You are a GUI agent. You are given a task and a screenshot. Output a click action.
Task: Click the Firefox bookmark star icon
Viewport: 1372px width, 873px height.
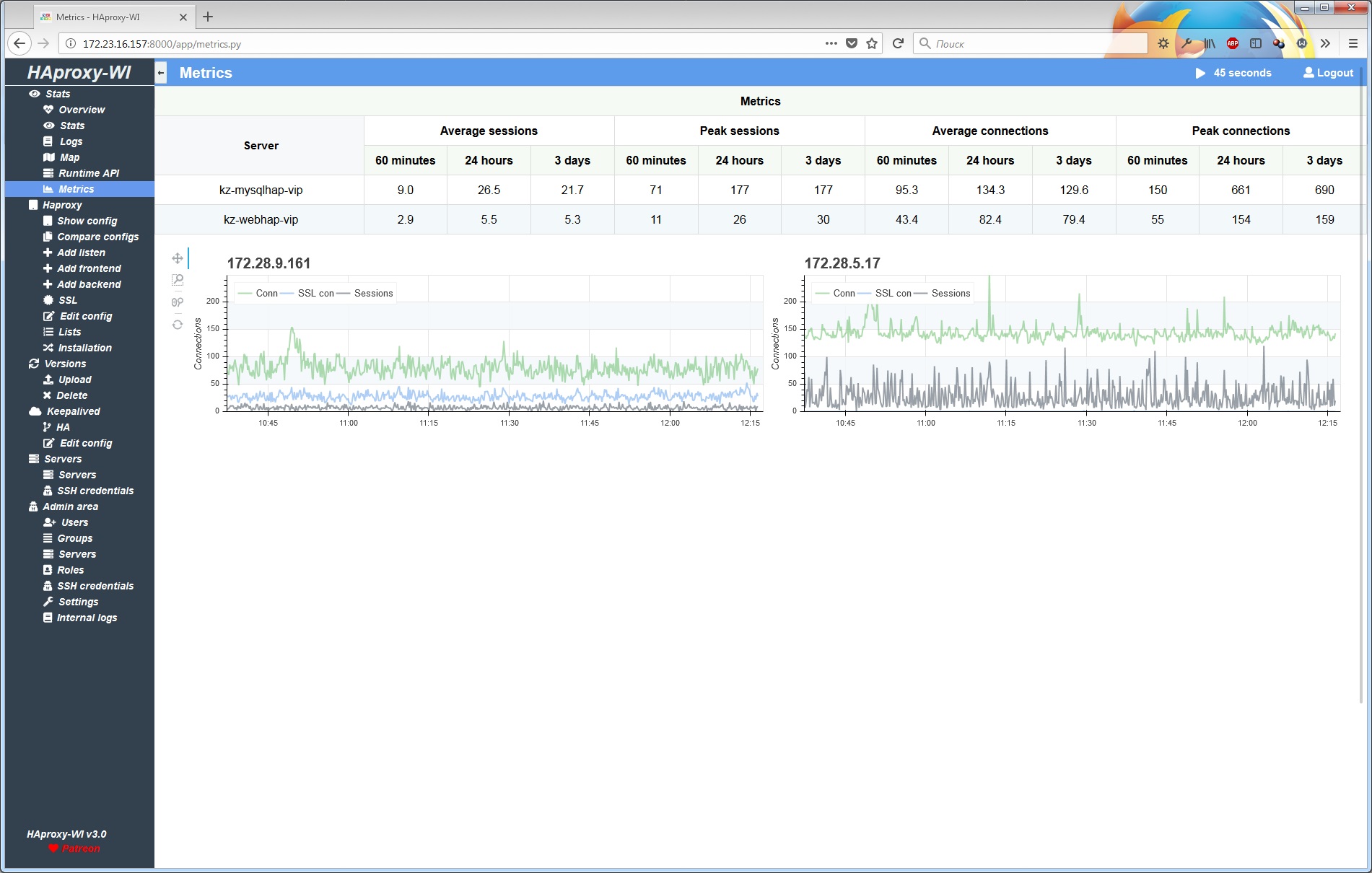click(872, 43)
